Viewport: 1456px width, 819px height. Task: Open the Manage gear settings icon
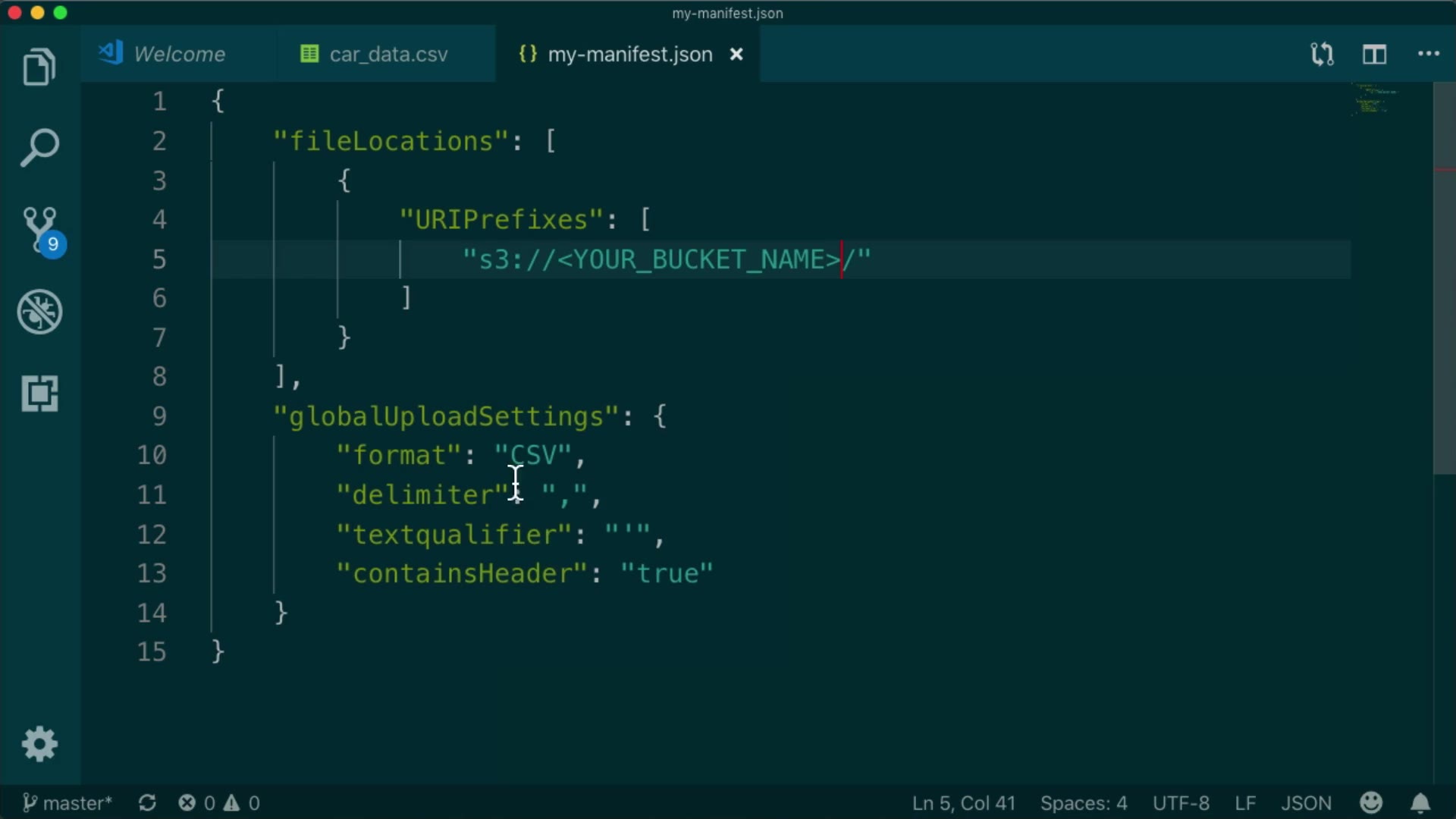tap(39, 744)
